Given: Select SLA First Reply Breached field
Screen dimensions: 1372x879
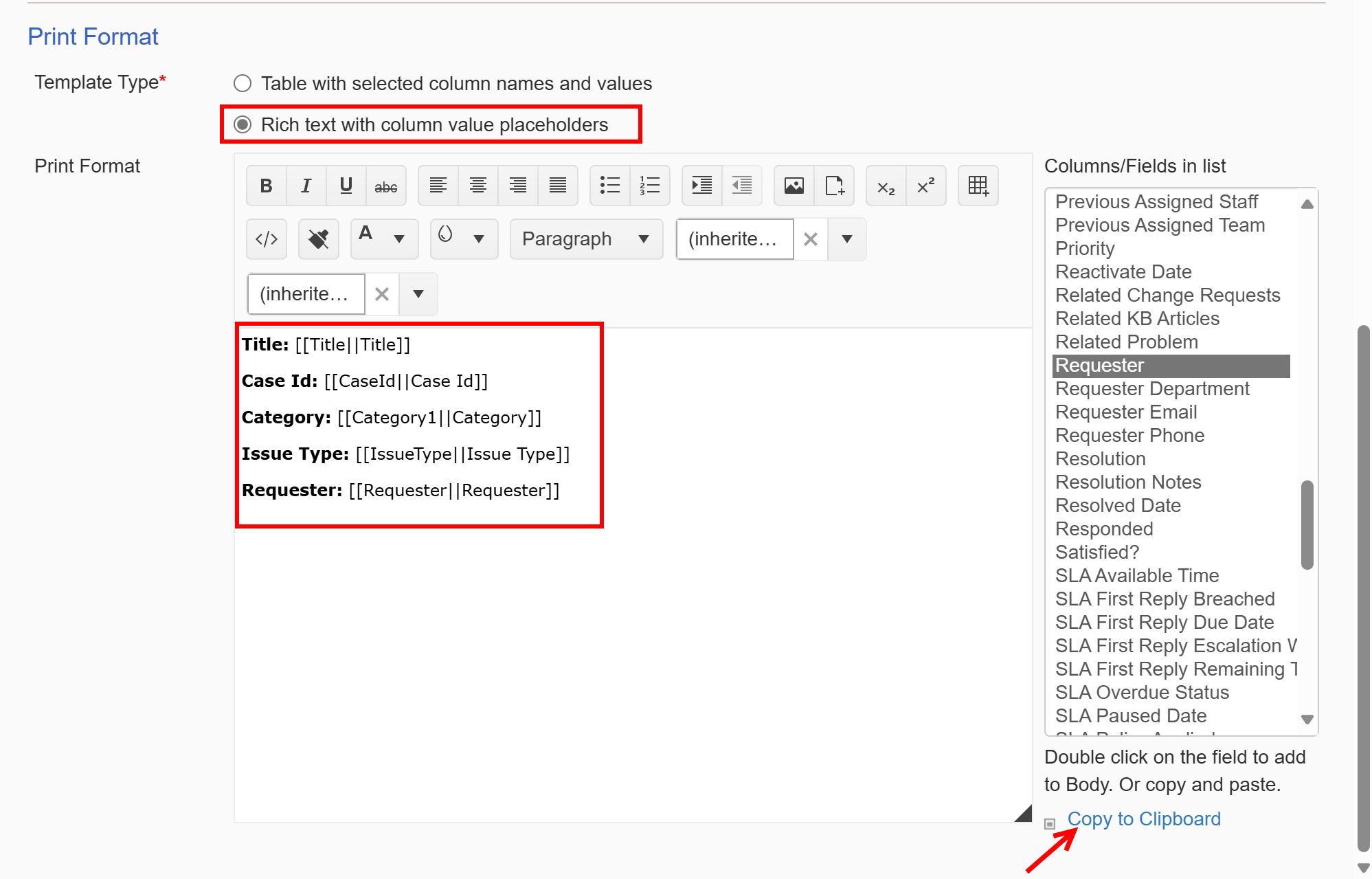Looking at the screenshot, I should 1171,599.
